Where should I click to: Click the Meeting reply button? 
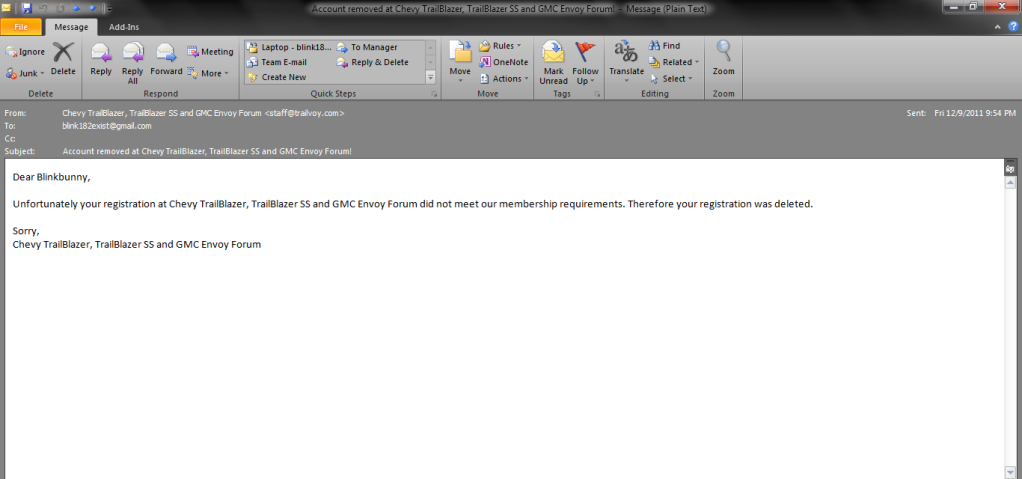click(x=210, y=52)
